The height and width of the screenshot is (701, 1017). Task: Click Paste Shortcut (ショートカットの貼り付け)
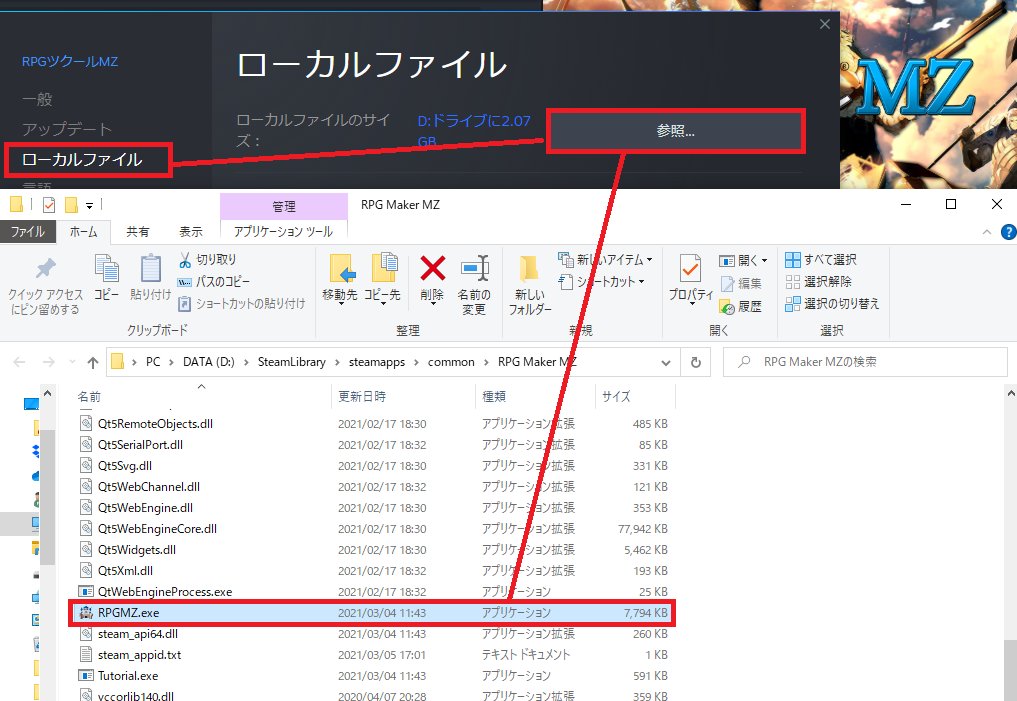pyautogui.click(x=241, y=303)
